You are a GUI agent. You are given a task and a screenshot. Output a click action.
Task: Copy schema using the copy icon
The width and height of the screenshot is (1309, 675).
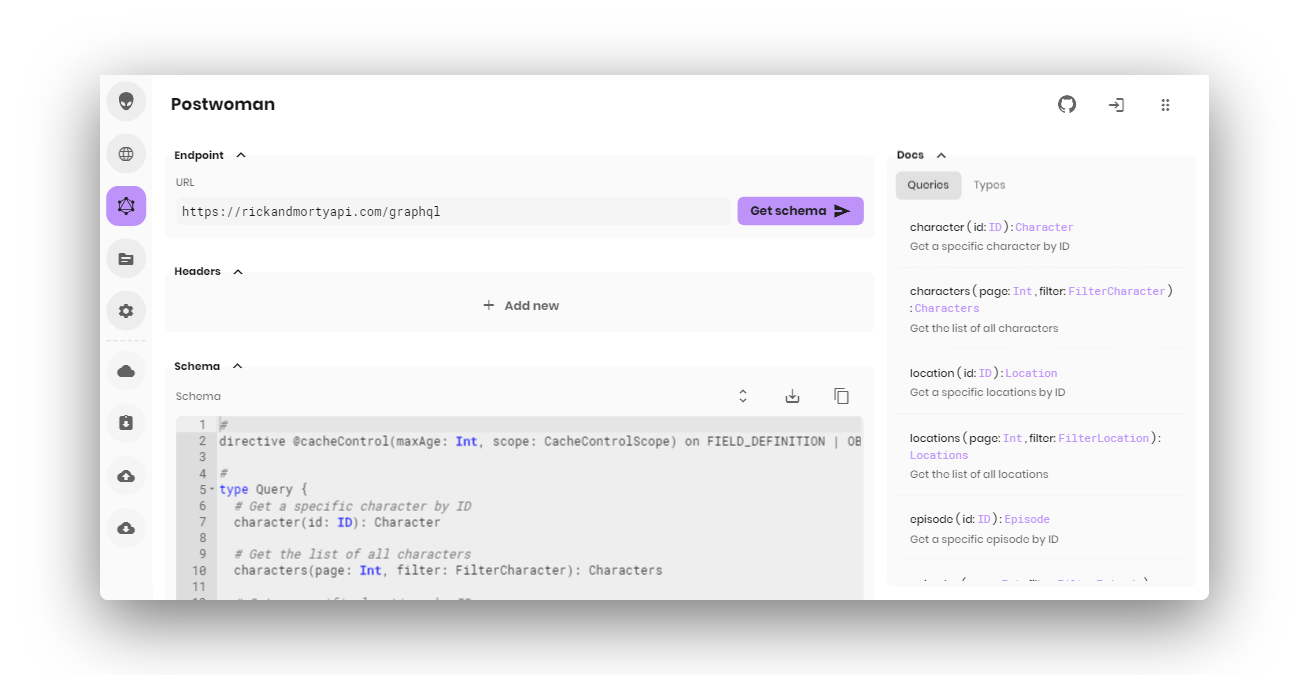(x=841, y=396)
